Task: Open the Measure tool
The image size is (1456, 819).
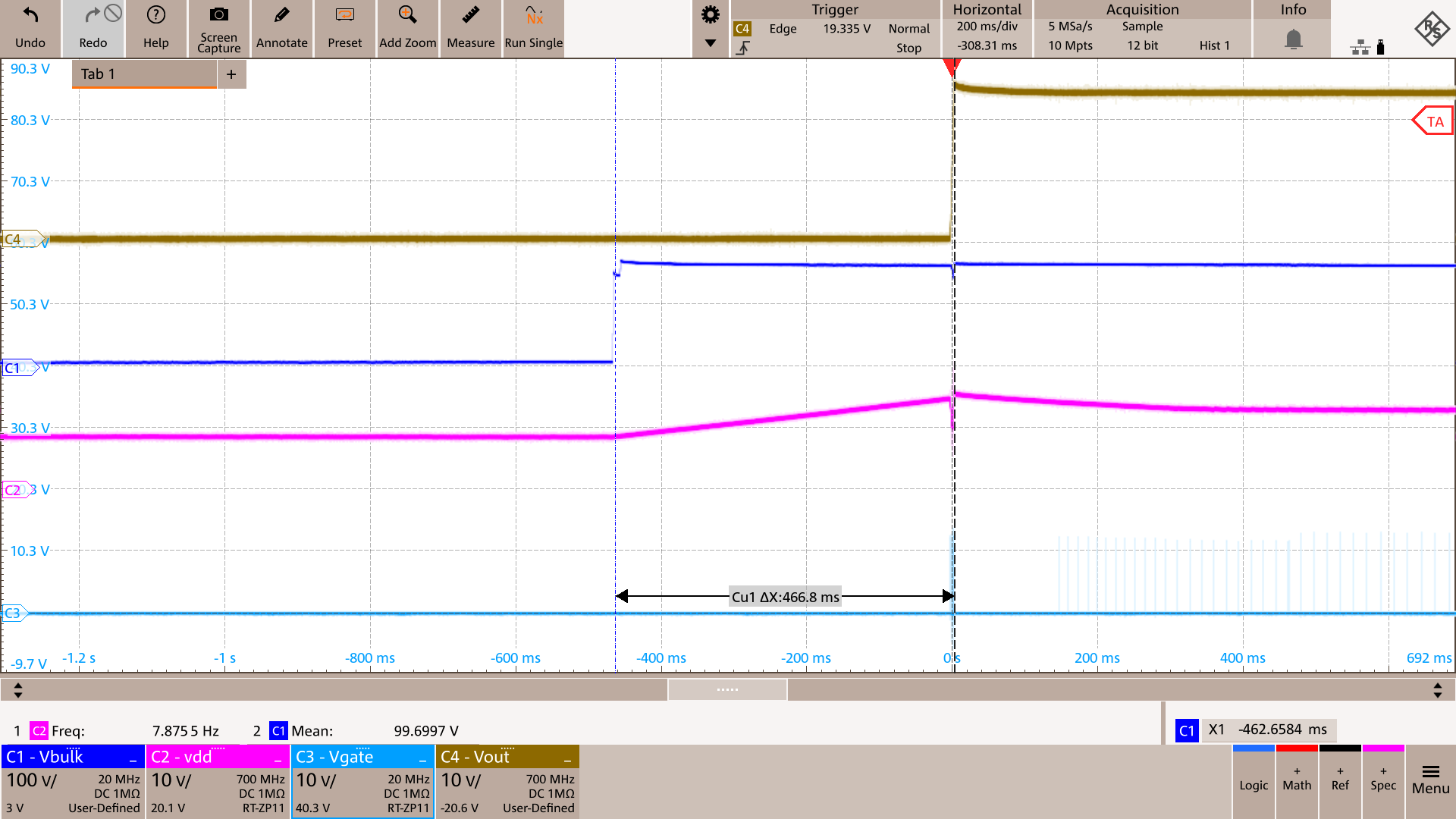Action: [x=470, y=28]
